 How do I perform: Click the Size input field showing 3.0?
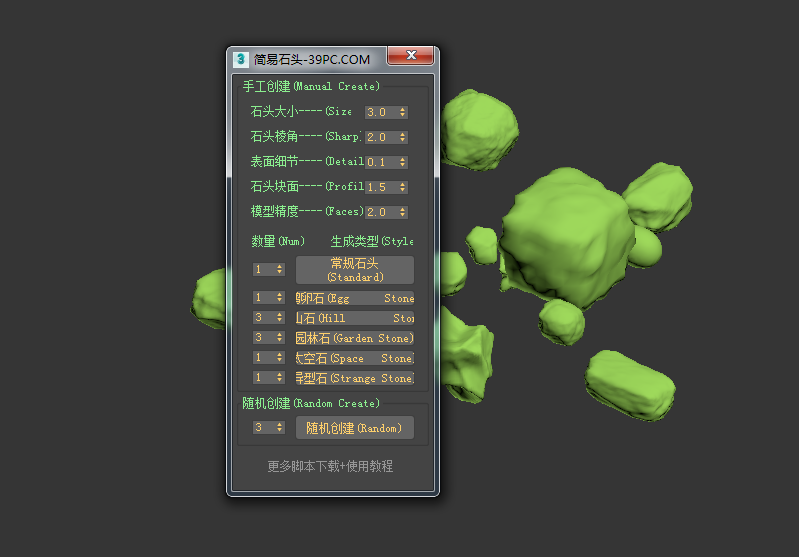pyautogui.click(x=380, y=113)
